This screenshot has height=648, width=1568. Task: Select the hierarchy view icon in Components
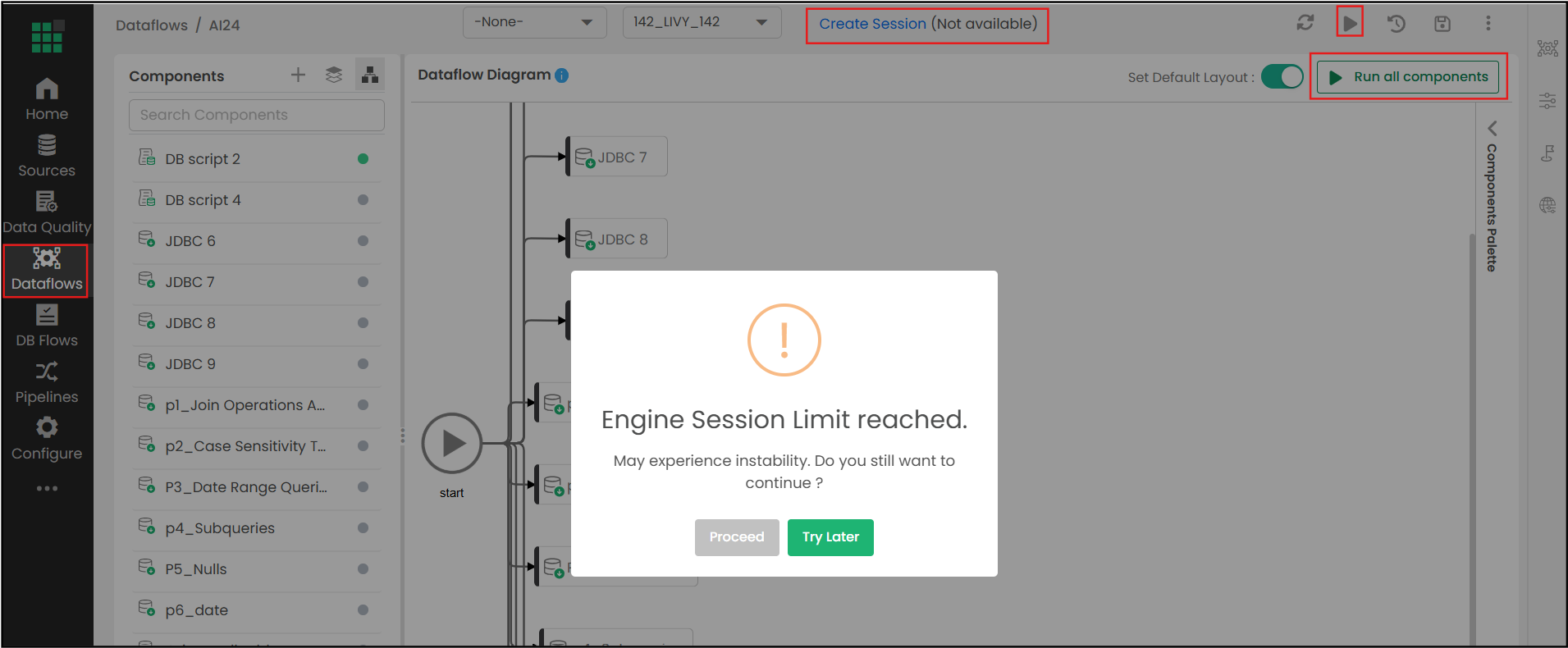370,75
